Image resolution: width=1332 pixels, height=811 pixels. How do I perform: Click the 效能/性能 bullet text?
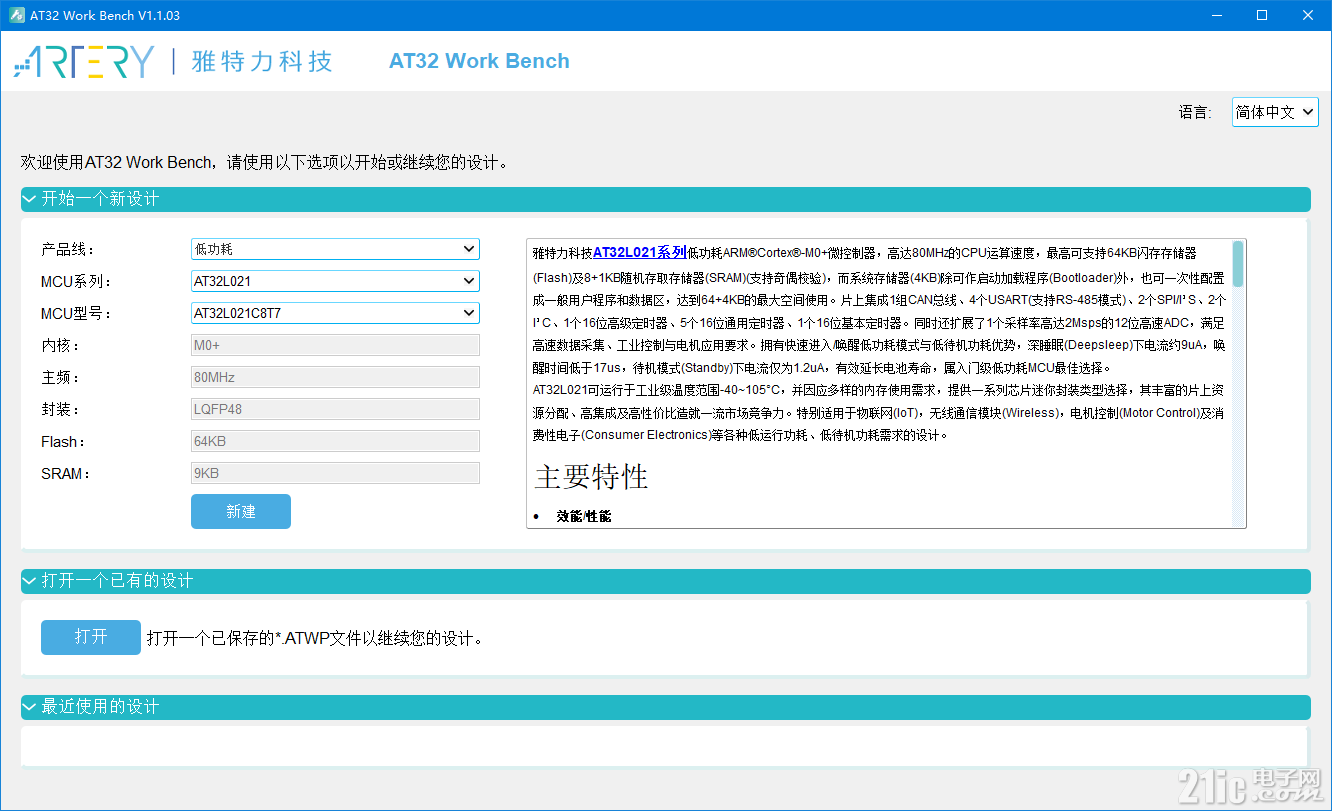584,516
